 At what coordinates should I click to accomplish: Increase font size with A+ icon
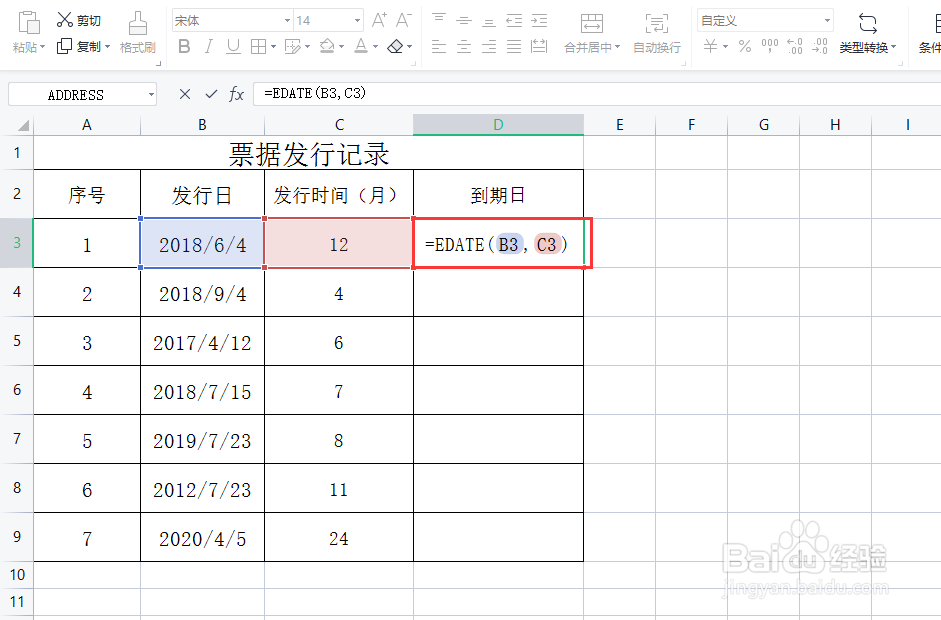(x=379, y=20)
